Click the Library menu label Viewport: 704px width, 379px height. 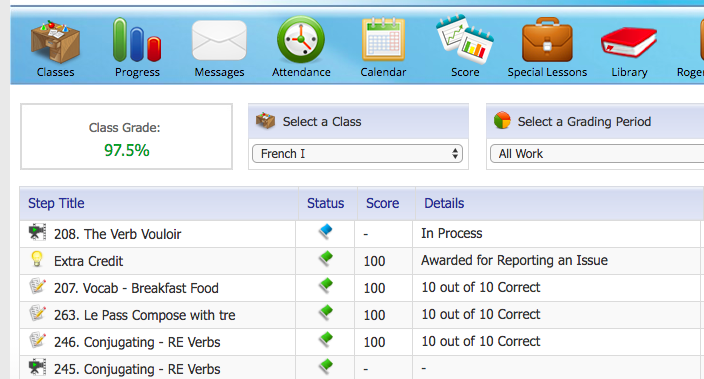pyautogui.click(x=629, y=72)
